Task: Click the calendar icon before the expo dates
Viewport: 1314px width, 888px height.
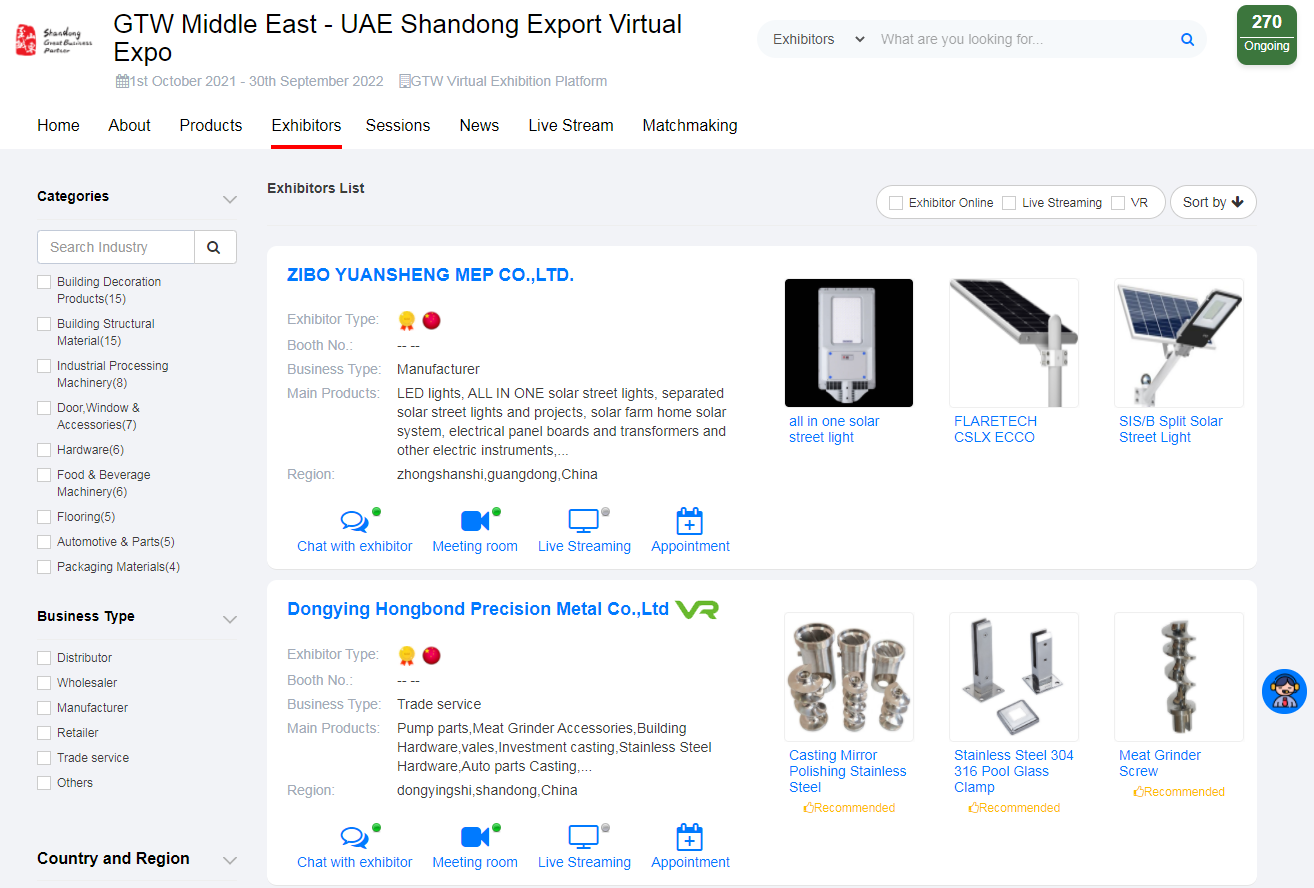Action: coord(122,81)
